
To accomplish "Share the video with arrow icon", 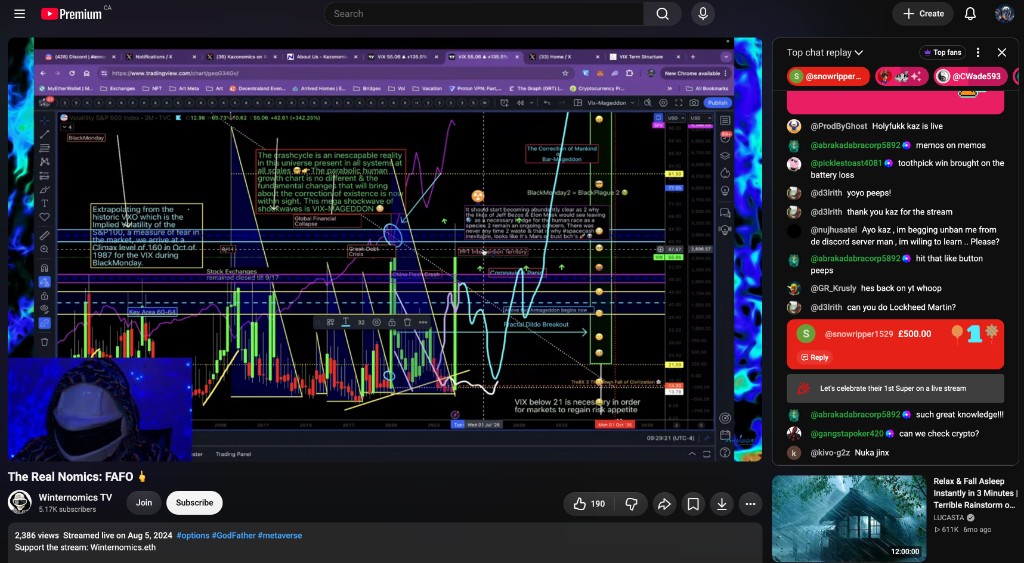I will point(664,504).
